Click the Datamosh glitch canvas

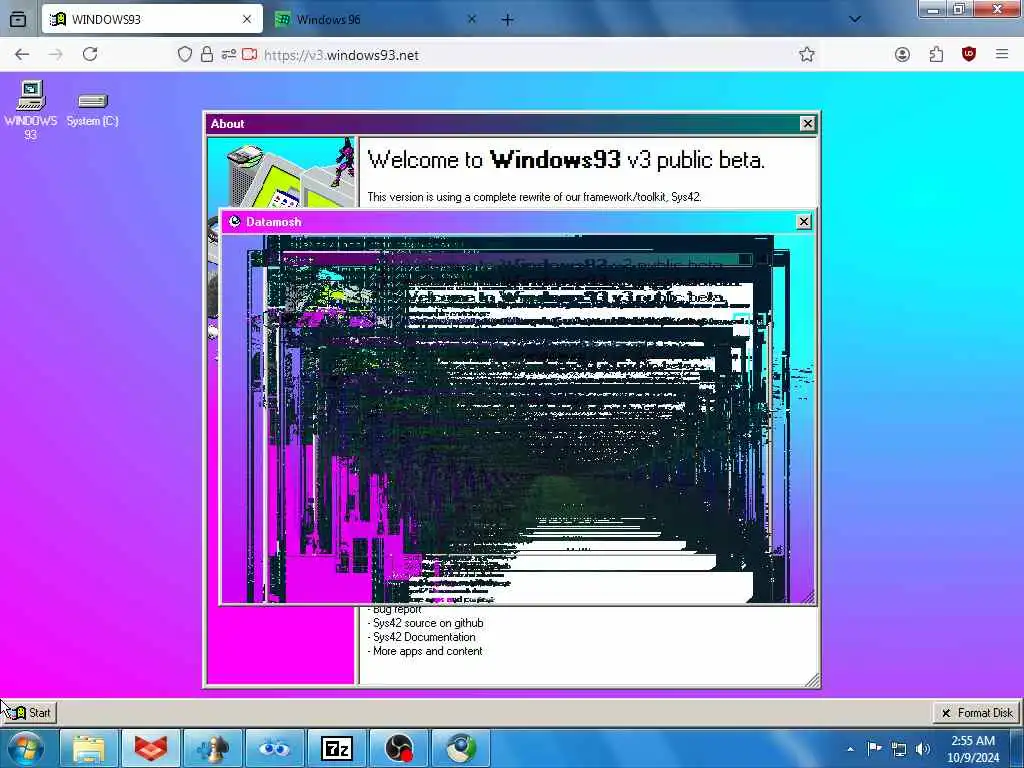point(518,419)
